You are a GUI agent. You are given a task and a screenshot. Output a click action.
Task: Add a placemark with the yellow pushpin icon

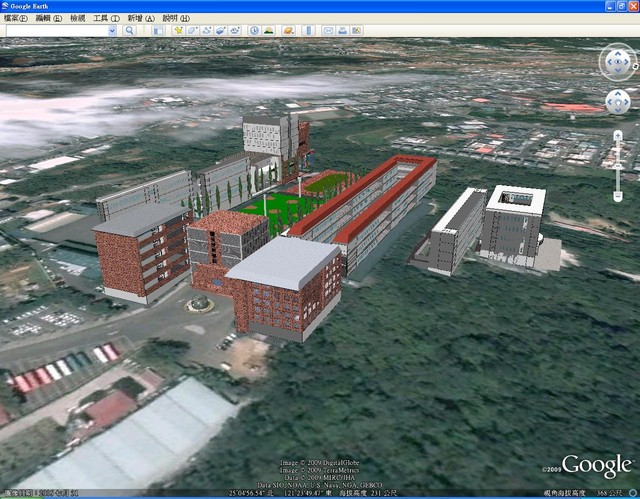click(x=178, y=30)
